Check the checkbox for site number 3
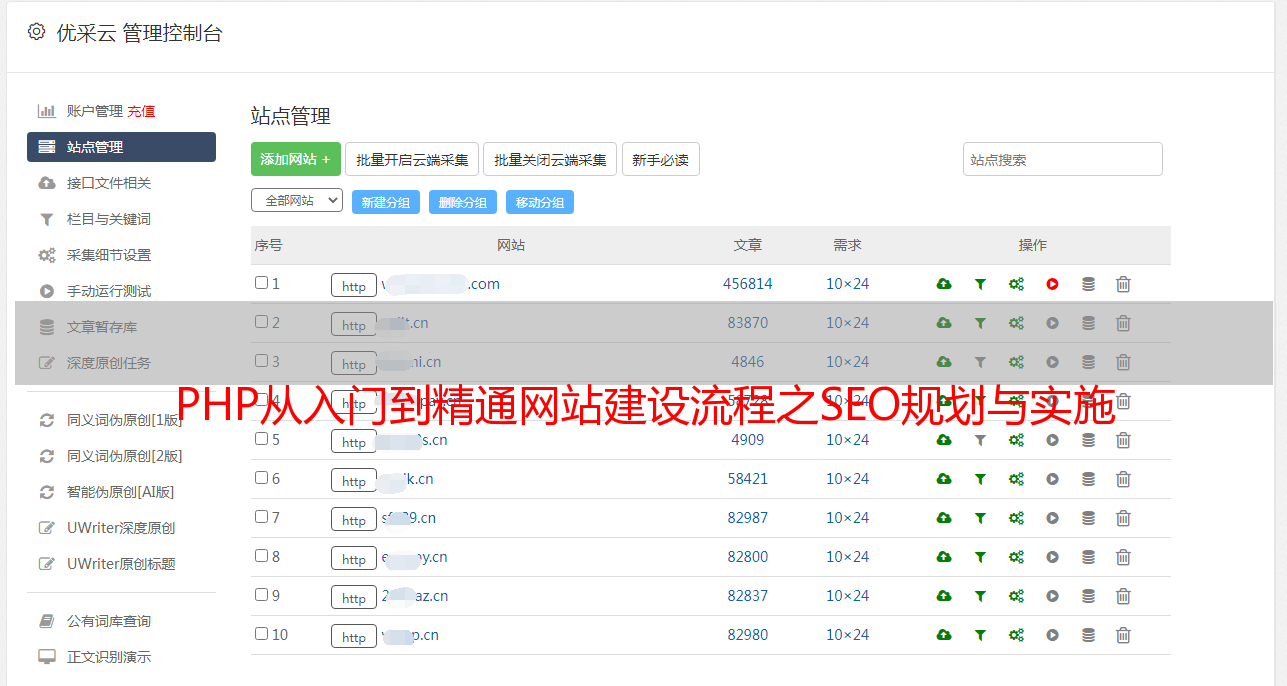Image resolution: width=1287 pixels, height=686 pixels. tap(261, 361)
